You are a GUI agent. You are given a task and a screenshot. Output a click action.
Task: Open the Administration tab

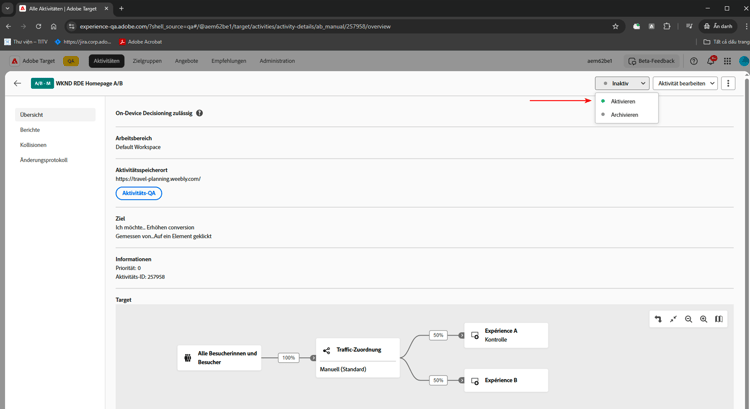277,61
